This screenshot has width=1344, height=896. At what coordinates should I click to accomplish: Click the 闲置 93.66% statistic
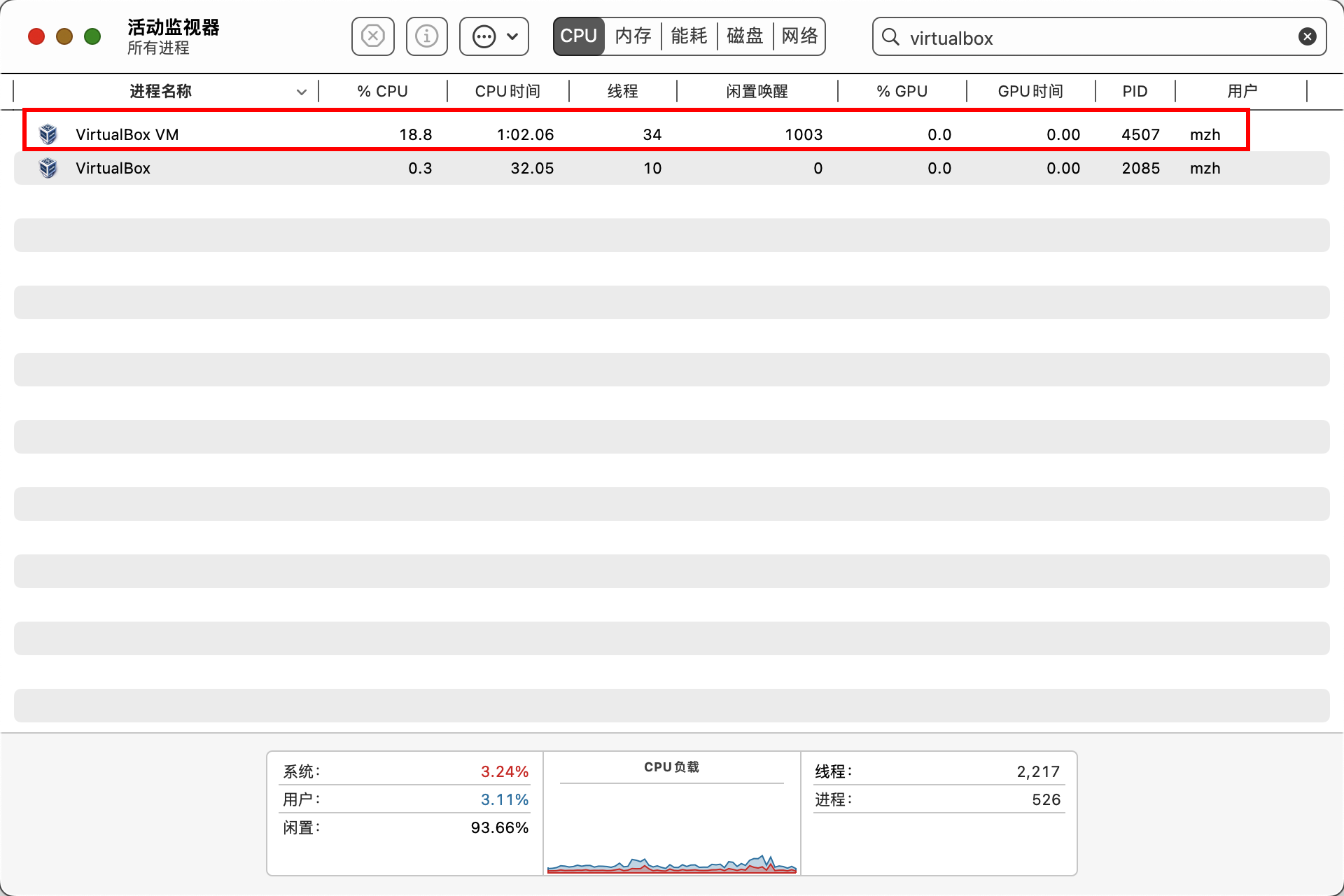tap(406, 827)
